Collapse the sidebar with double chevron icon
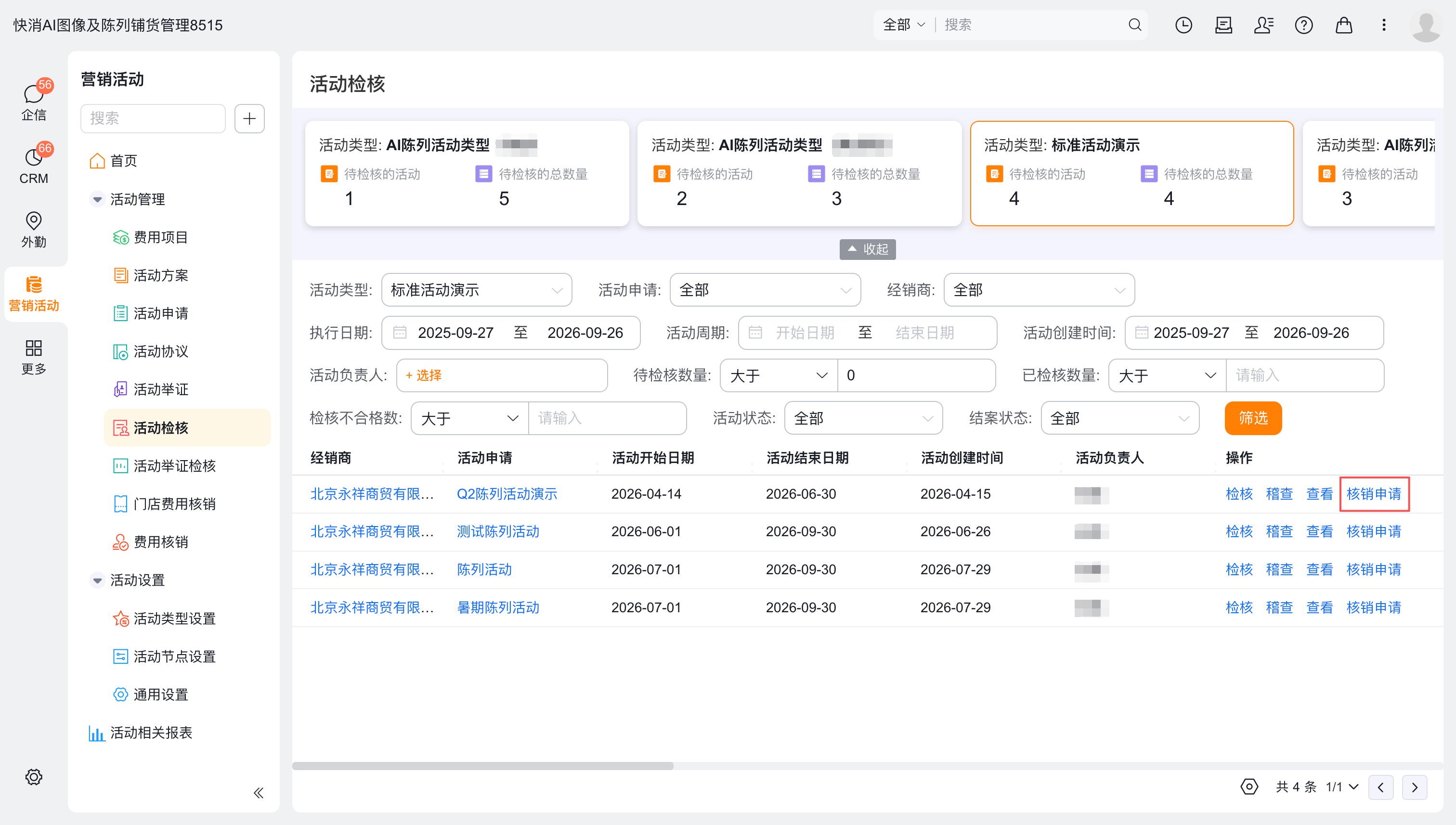Screen dimensions: 1456x825 click(x=259, y=792)
